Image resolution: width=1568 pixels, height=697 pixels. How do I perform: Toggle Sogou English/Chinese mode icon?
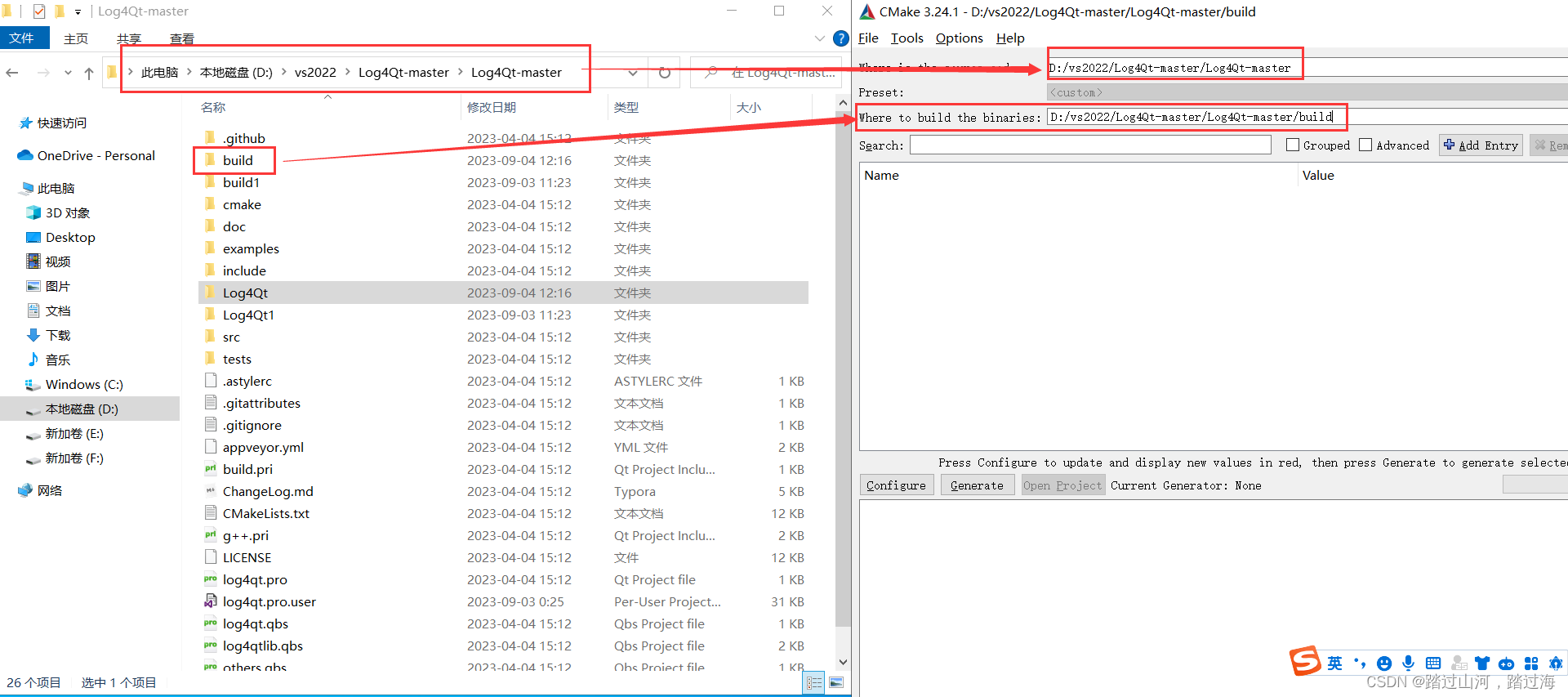(1334, 663)
